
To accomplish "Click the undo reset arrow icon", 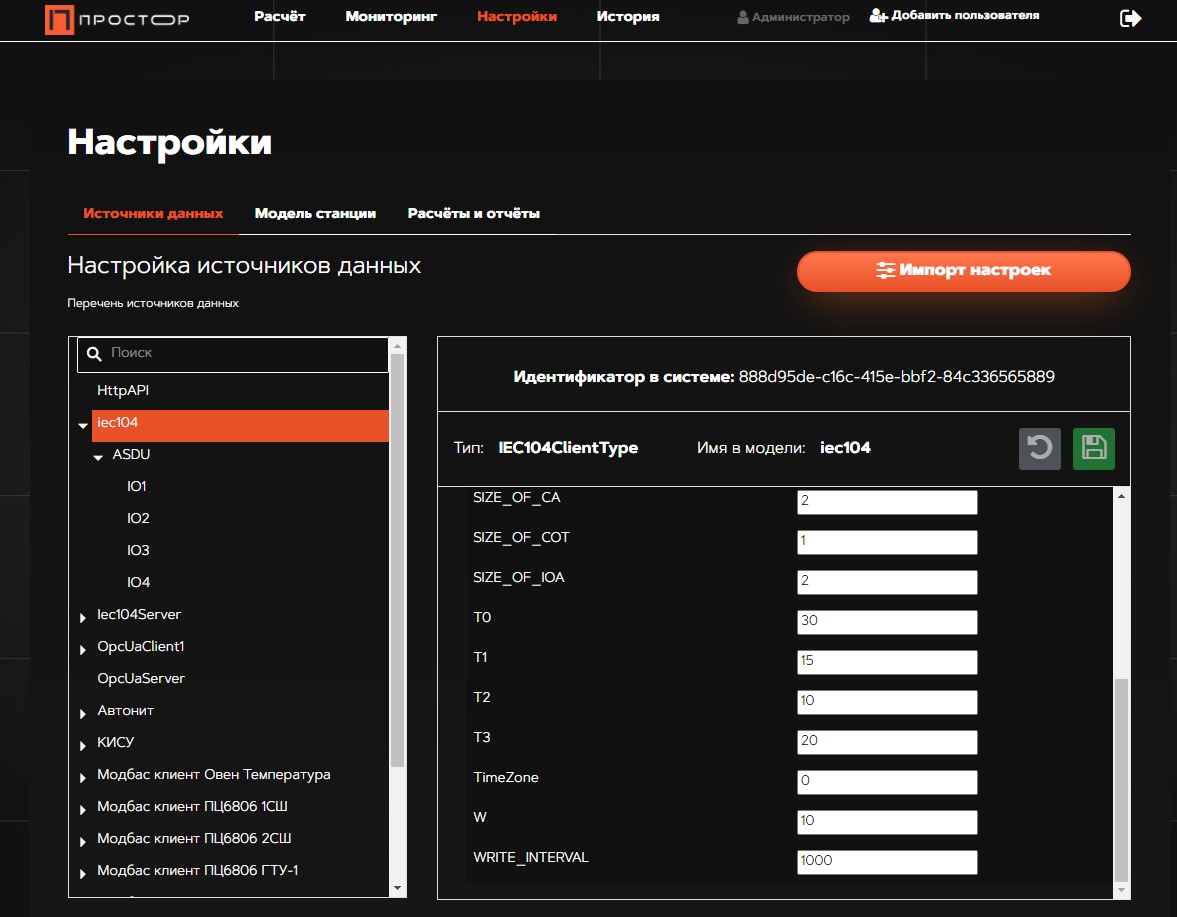I will [x=1039, y=449].
